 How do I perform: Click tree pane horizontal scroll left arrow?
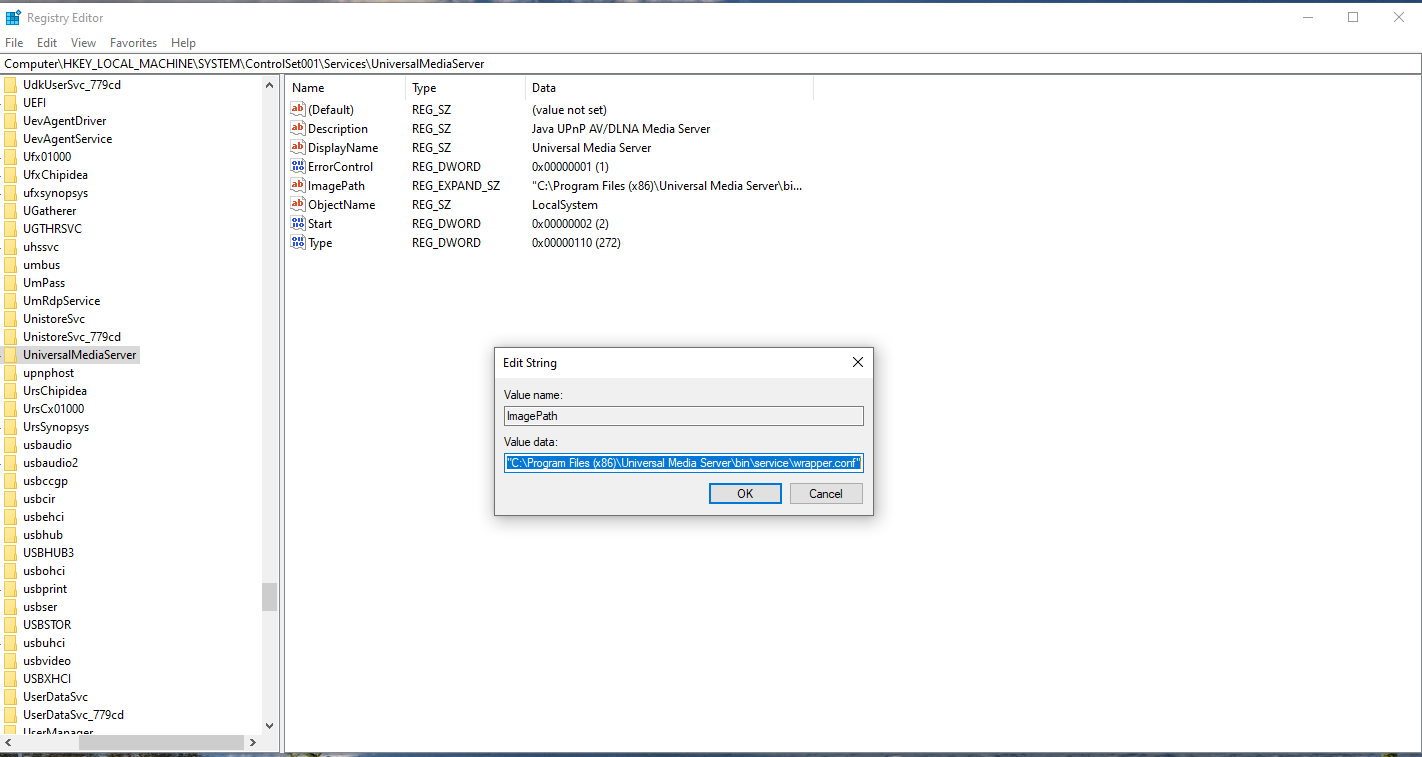(x=8, y=743)
